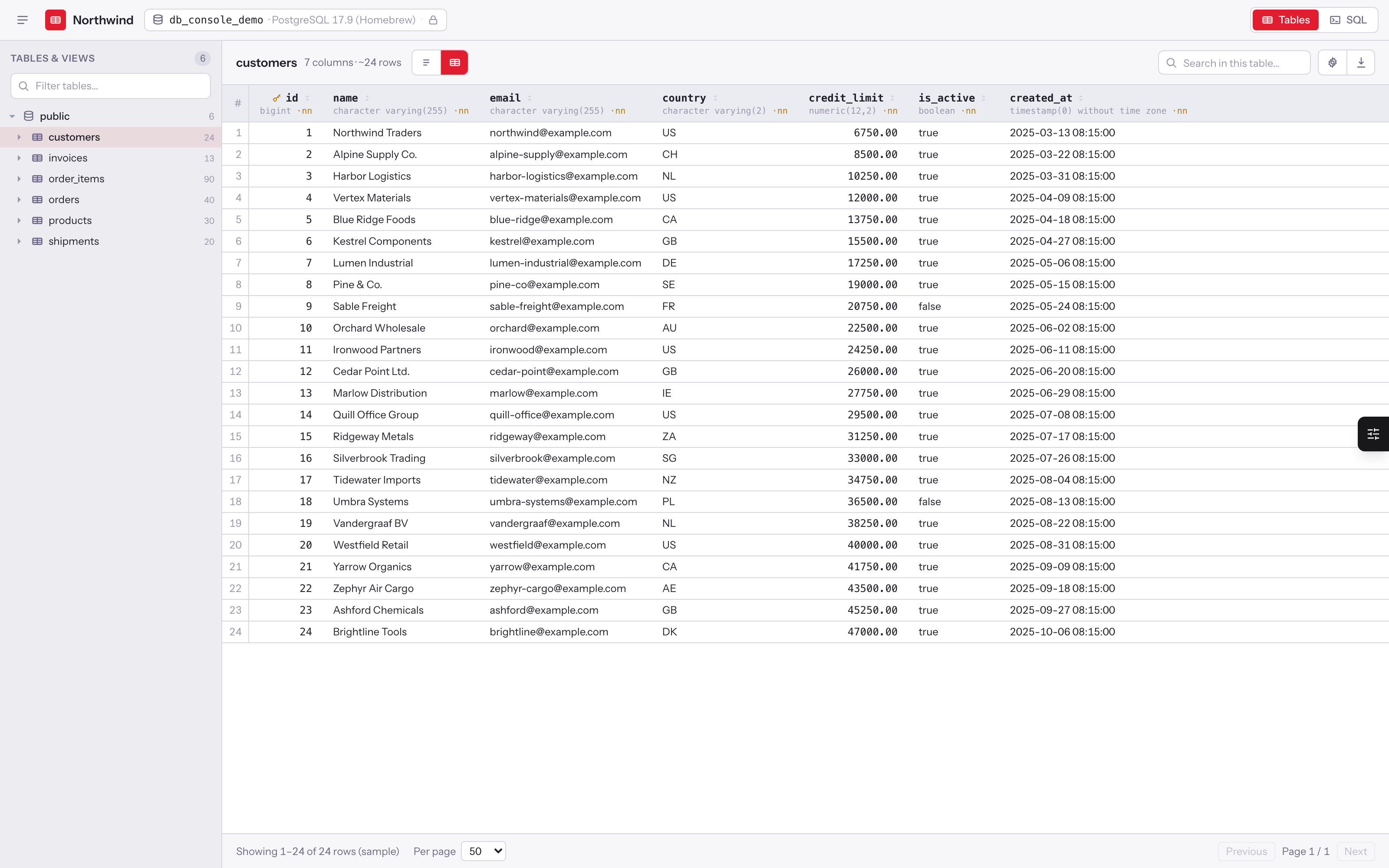Expand the invoices table node

click(19, 158)
